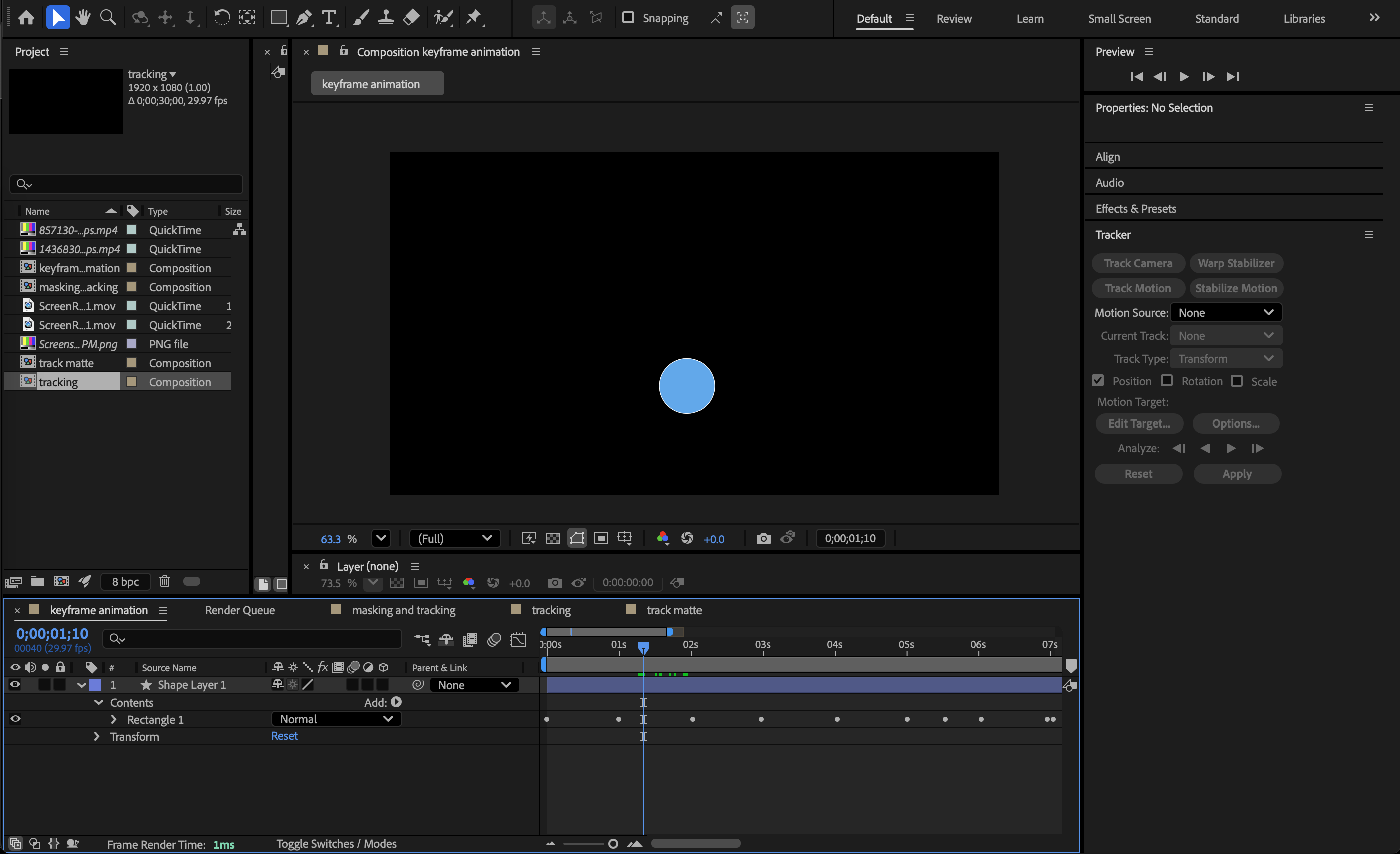
Task: Click the Take Snapshot camera icon
Action: tap(763, 539)
